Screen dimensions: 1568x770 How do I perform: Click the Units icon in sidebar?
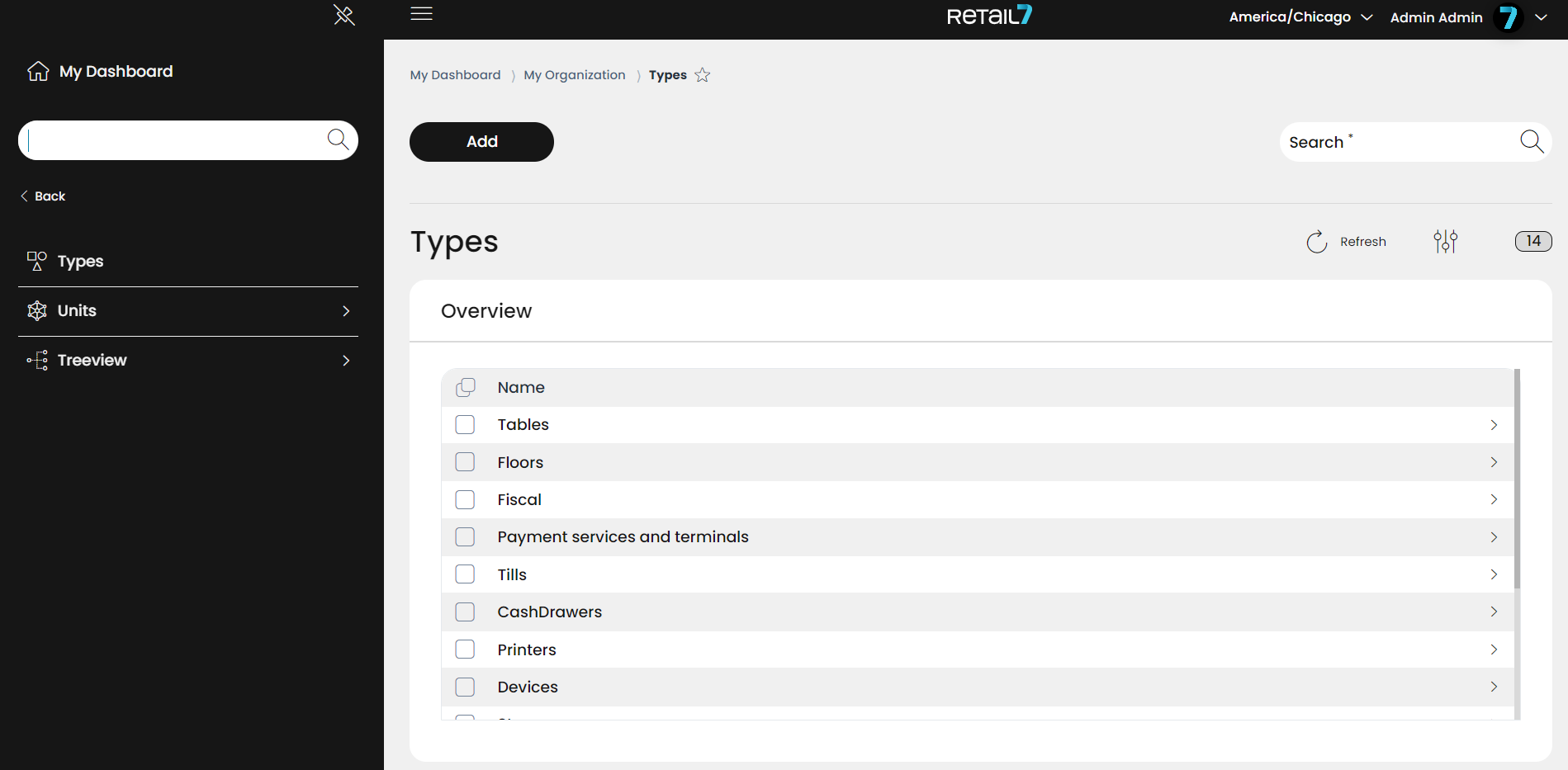coord(37,310)
